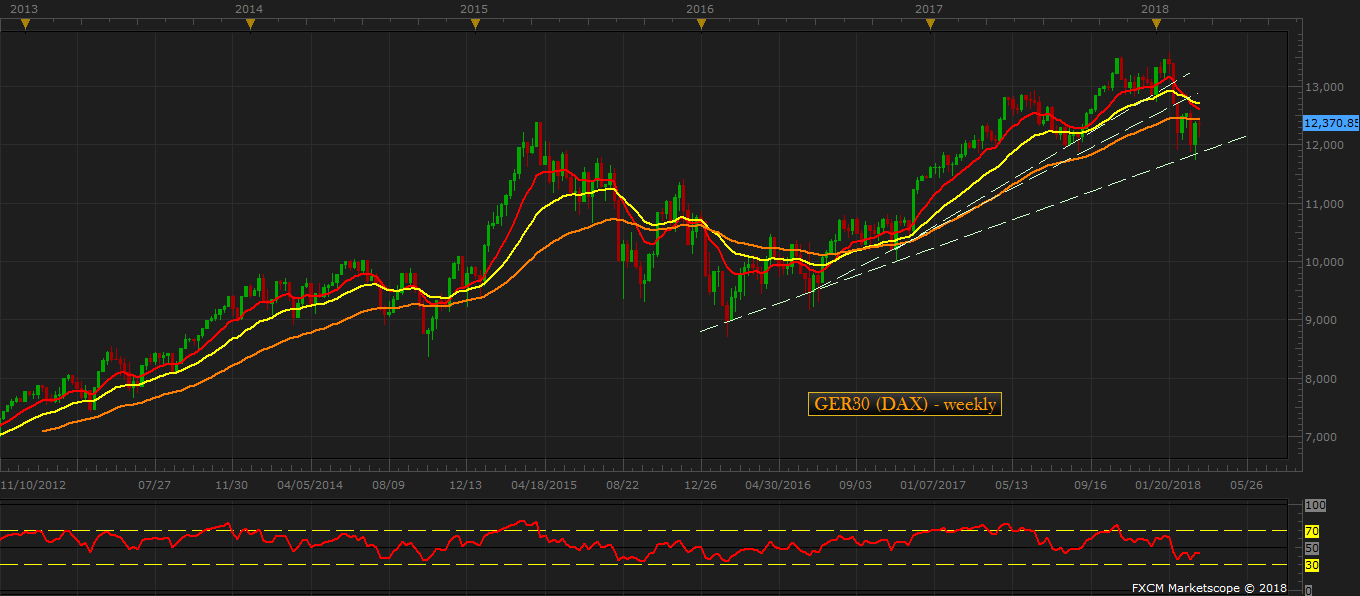This screenshot has width=1360, height=596.
Task: Click the 04/18/2015 date axis label
Action: pyautogui.click(x=544, y=485)
